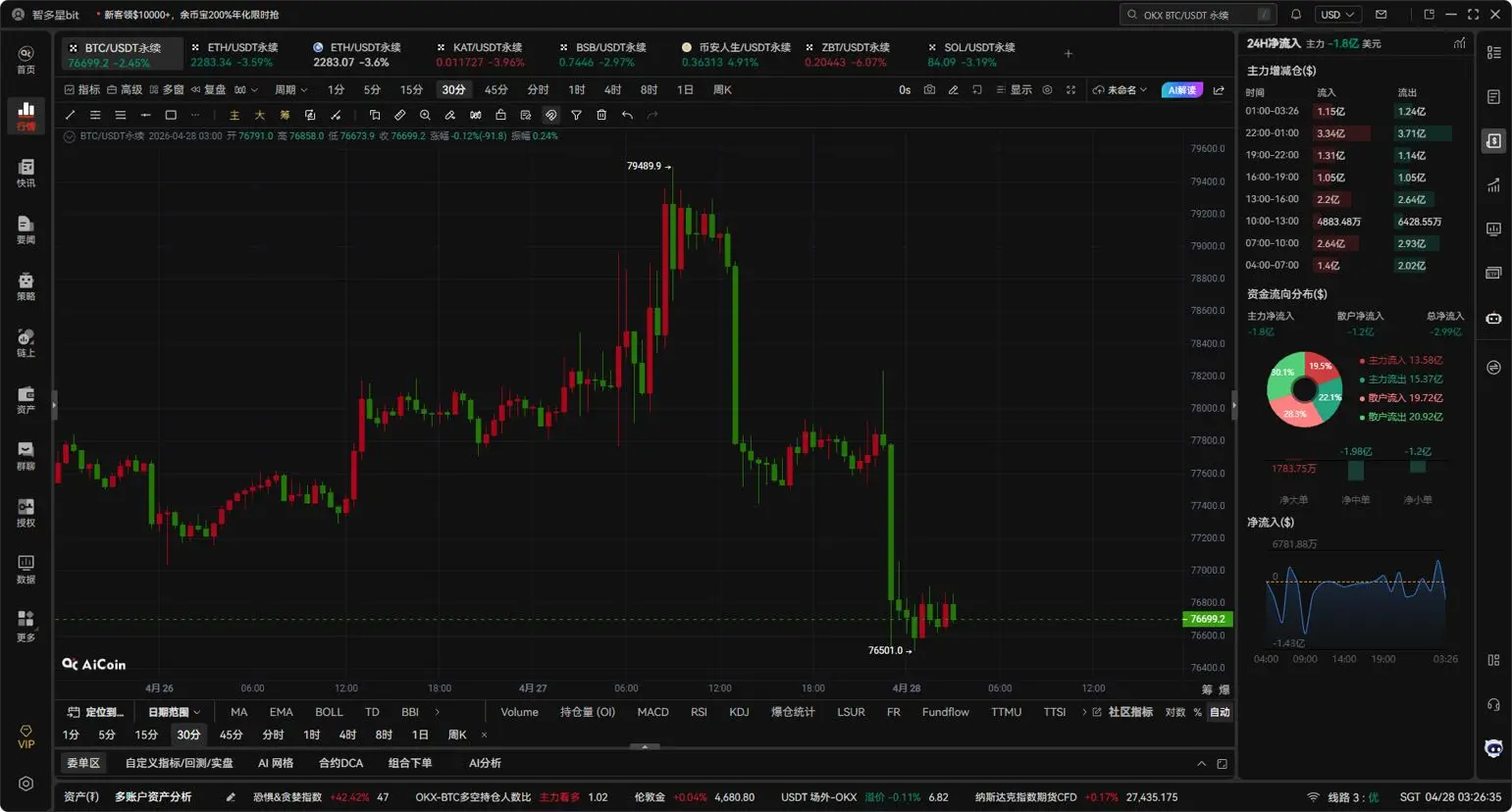Toggle the 爆 liquidation button at chart bottom

click(x=1224, y=689)
